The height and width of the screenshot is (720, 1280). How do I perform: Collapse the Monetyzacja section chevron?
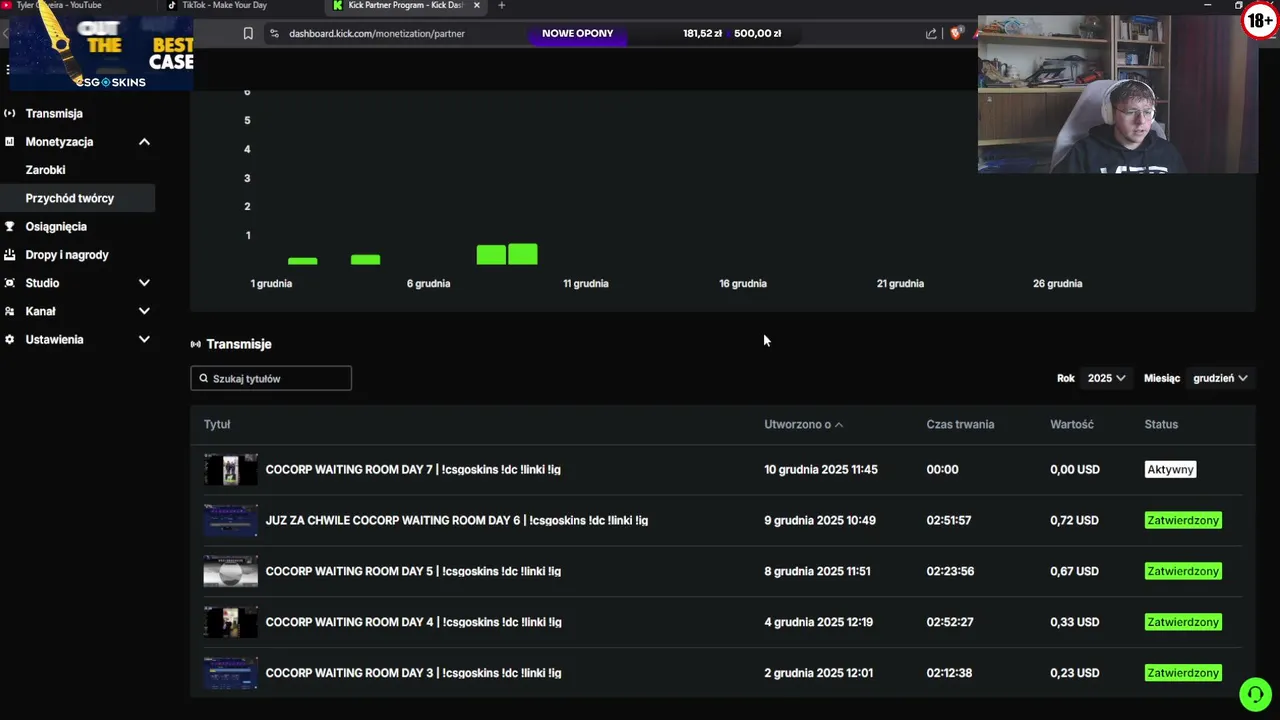click(144, 142)
